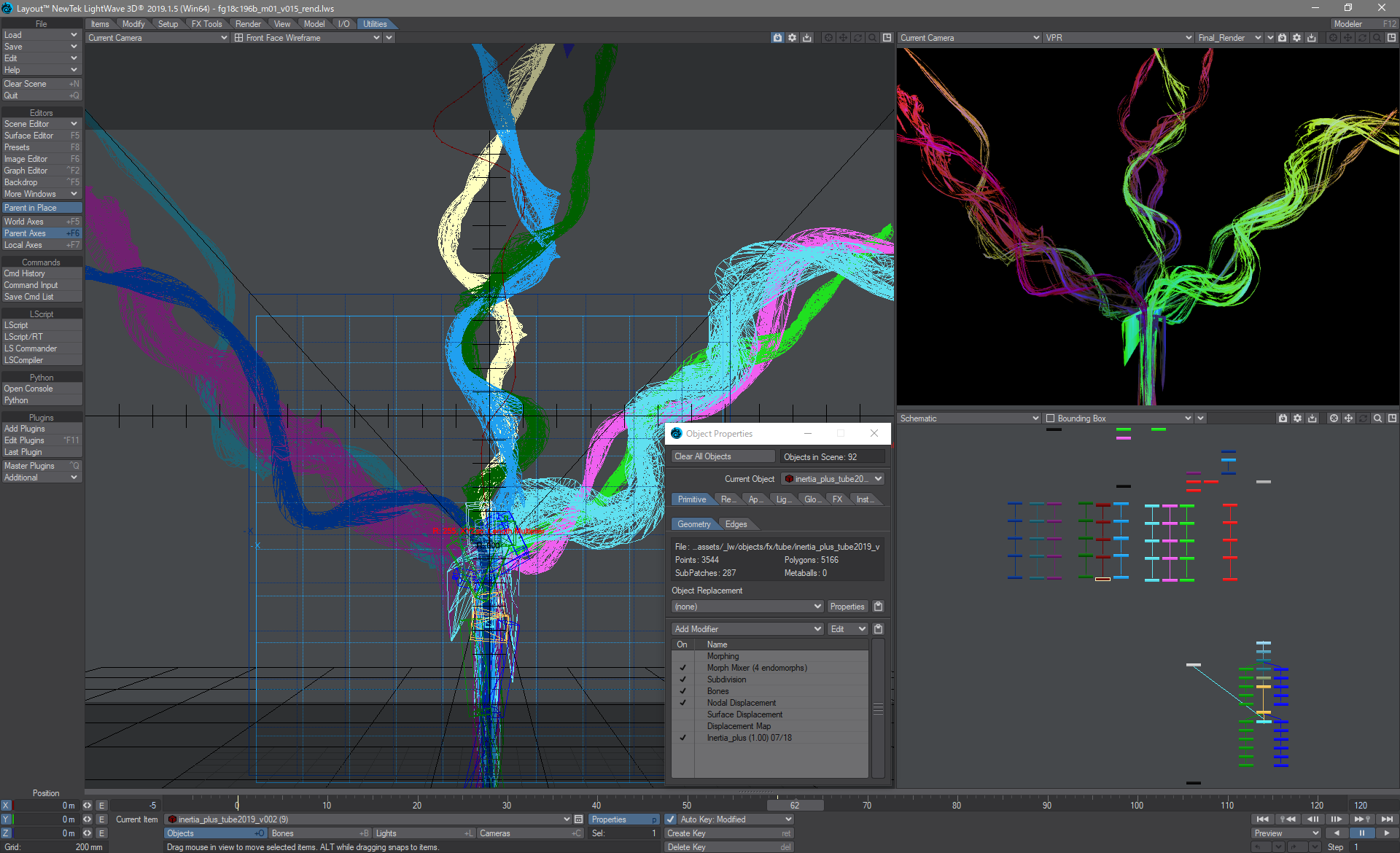1400x853 pixels.
Task: Click the Properties button near Object Replacement
Action: coord(846,606)
